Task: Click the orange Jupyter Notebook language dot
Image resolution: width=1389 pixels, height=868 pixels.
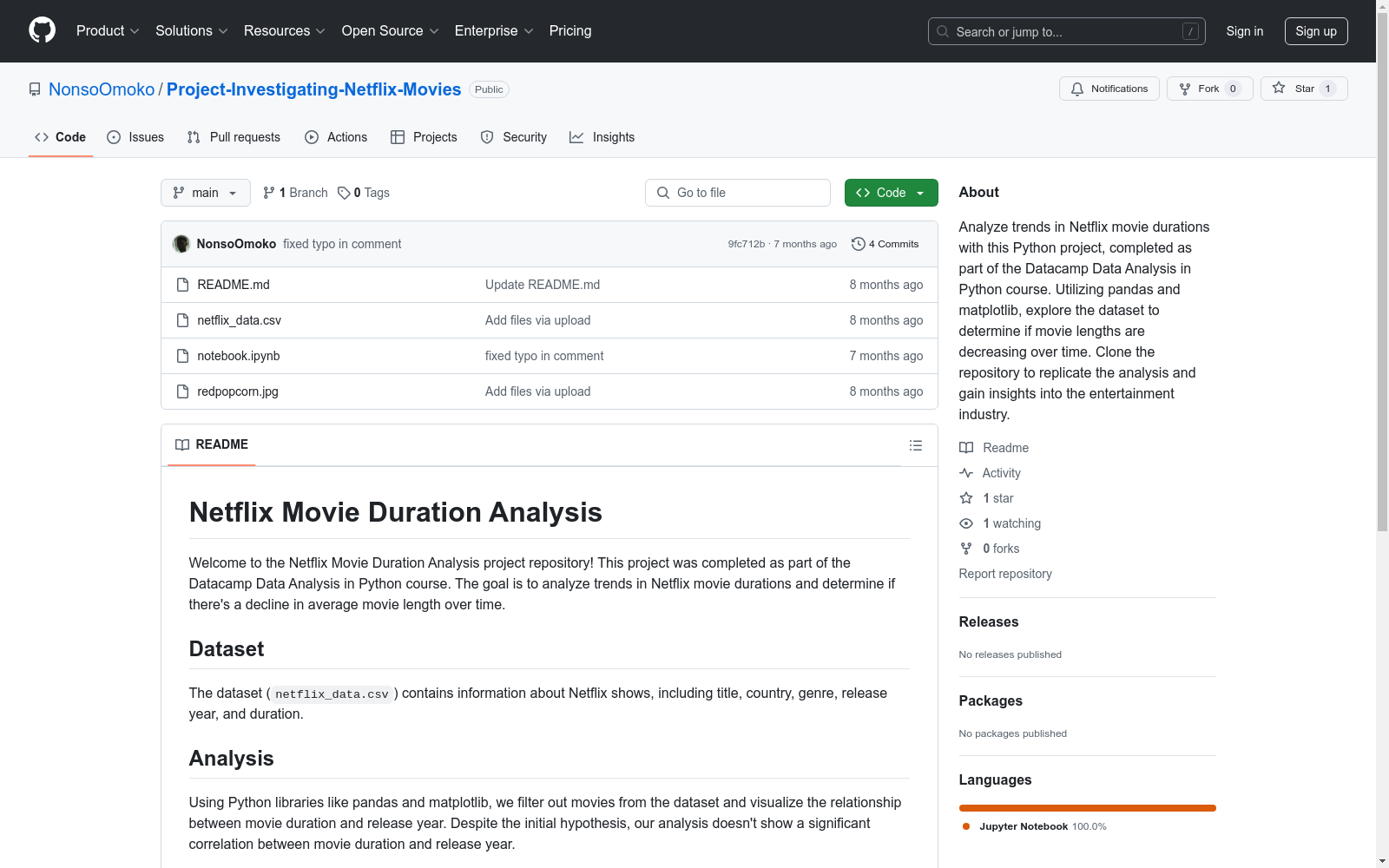Action: coord(966,826)
